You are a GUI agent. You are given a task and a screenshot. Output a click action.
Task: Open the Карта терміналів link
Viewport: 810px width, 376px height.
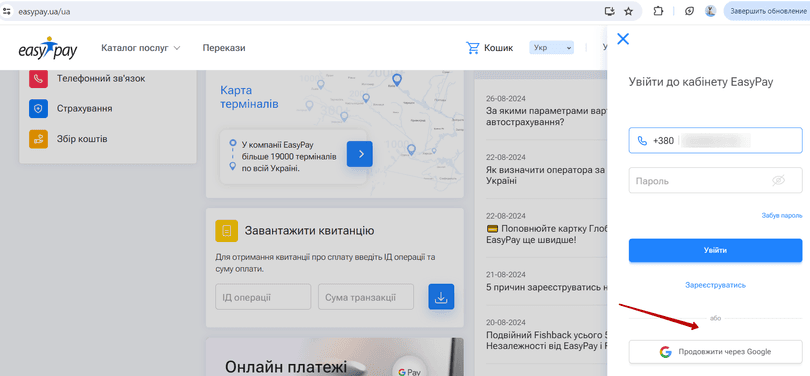pyautogui.click(x=250, y=97)
